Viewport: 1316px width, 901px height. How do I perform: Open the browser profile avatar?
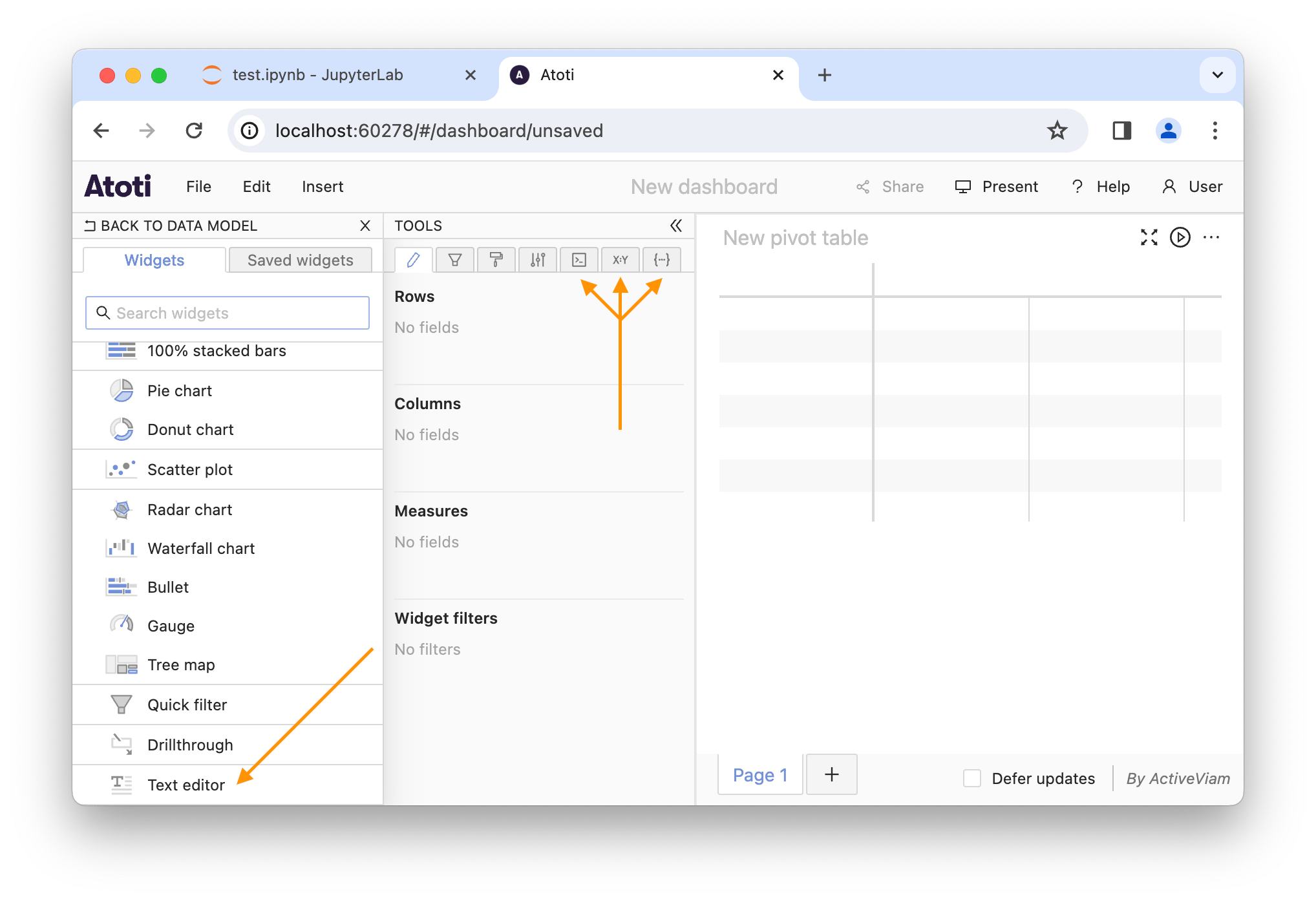tap(1168, 131)
